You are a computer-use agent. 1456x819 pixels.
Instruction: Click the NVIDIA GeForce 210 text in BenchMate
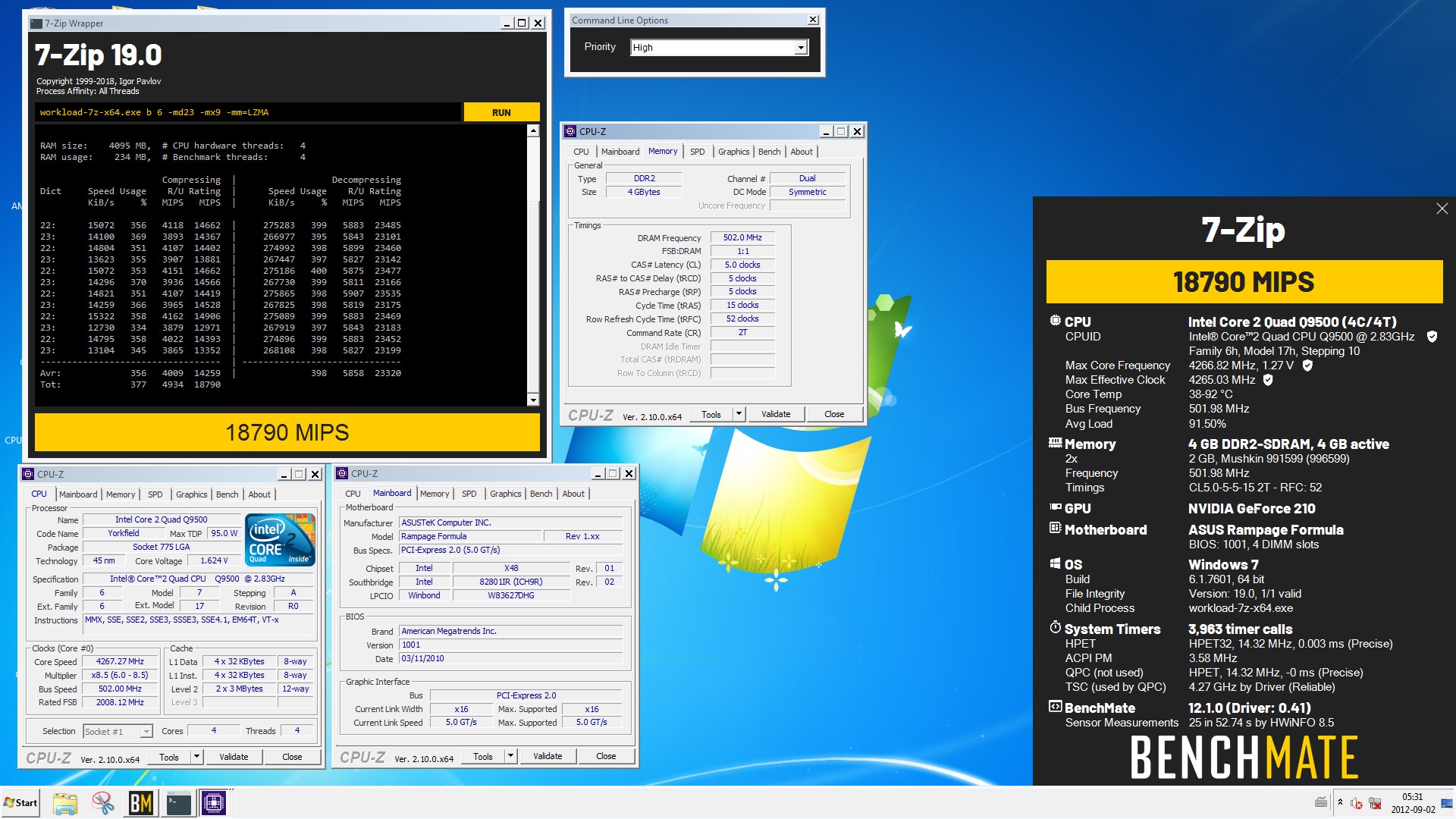(x=1251, y=508)
